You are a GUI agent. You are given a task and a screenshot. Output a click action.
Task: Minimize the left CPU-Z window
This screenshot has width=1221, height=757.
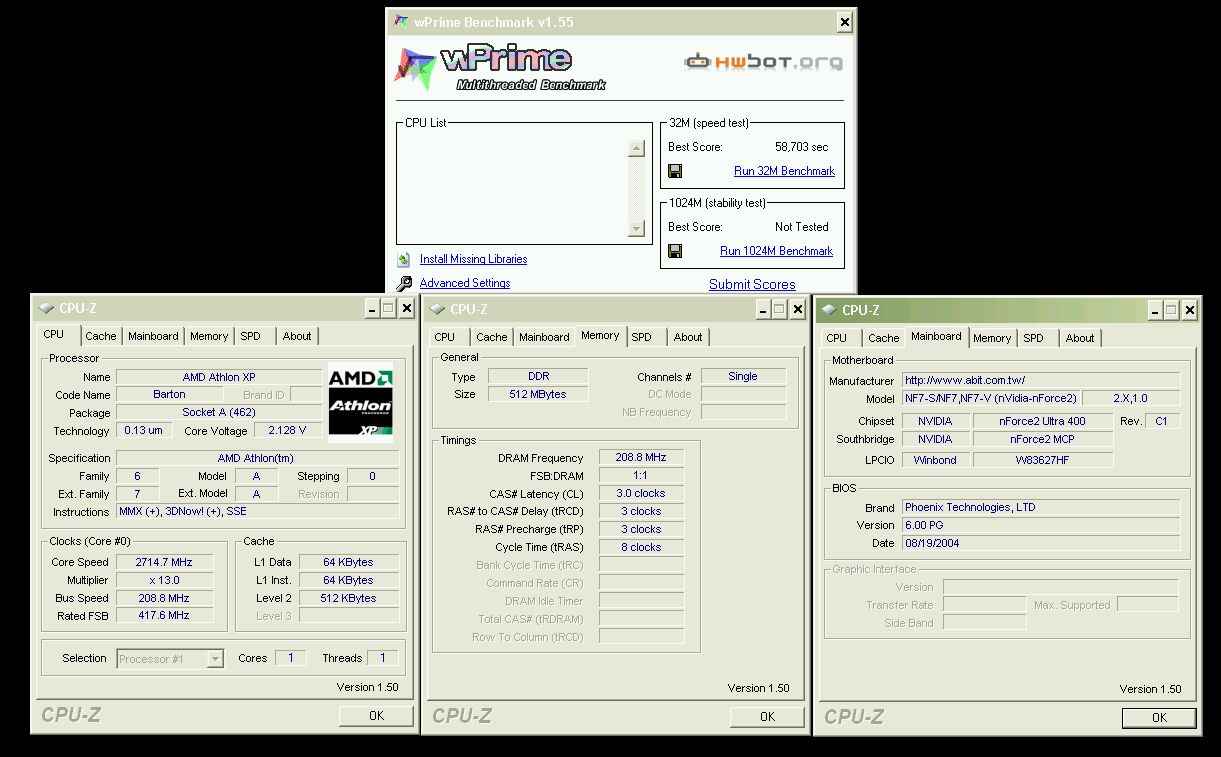pyautogui.click(x=373, y=309)
